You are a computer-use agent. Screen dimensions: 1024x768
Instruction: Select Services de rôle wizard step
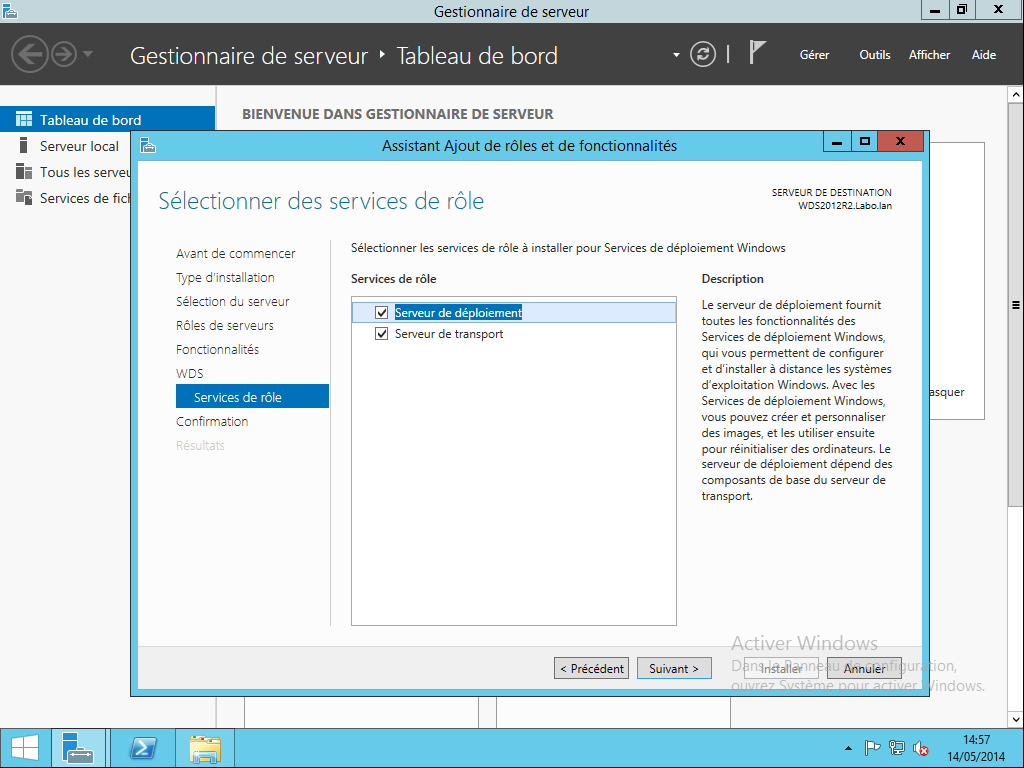pyautogui.click(x=252, y=396)
